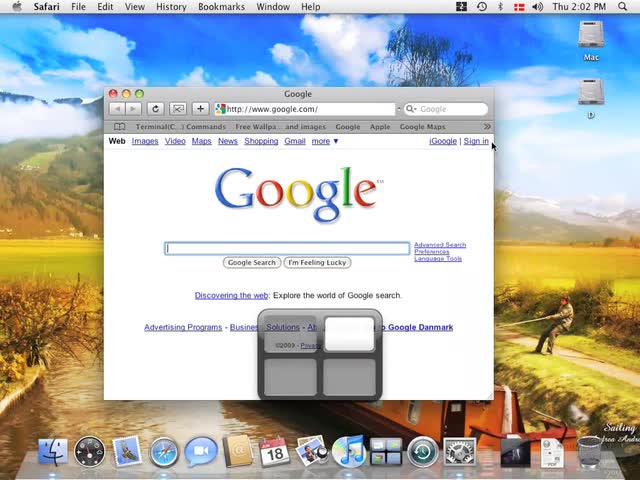Open System Preferences gear in Dock

[x=460, y=452]
